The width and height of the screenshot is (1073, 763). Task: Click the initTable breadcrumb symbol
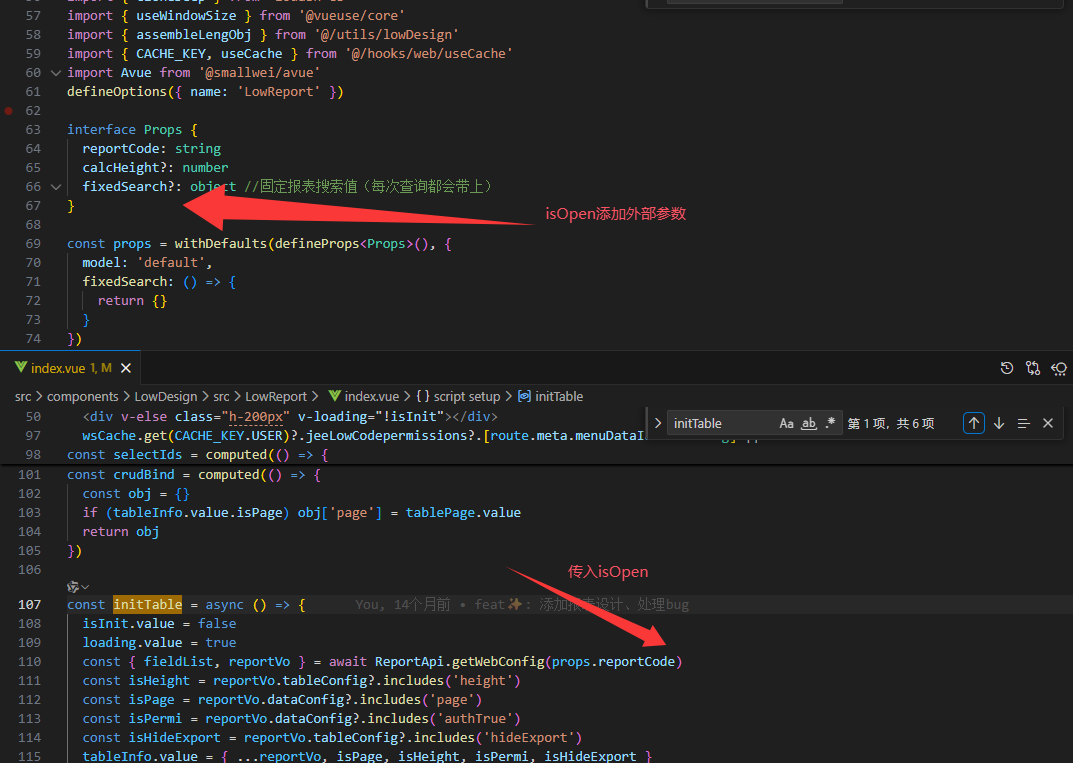(x=558, y=396)
